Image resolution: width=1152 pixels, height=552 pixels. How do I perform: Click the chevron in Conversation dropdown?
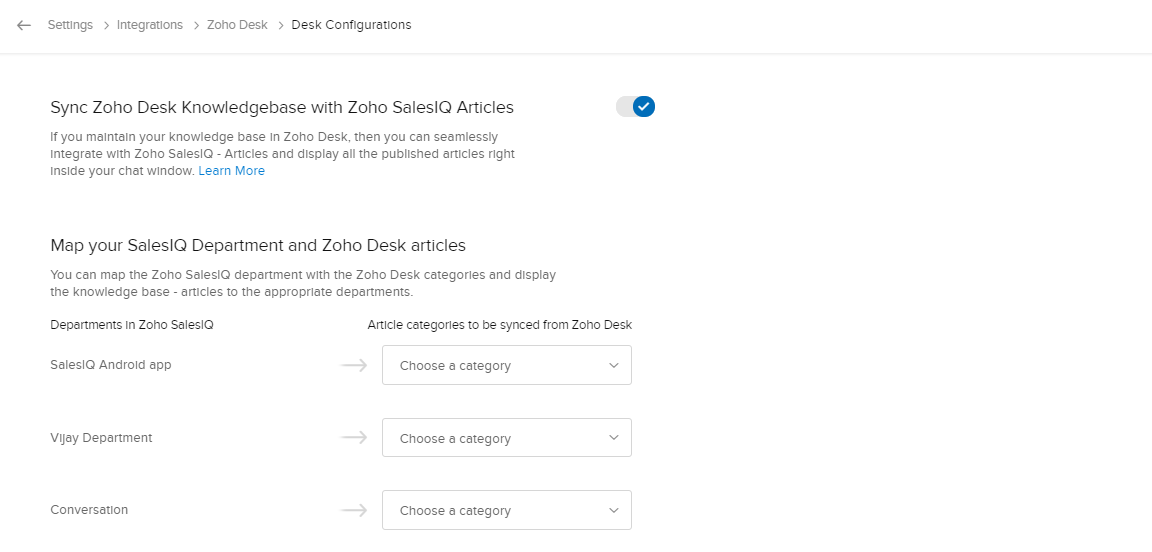coord(614,510)
